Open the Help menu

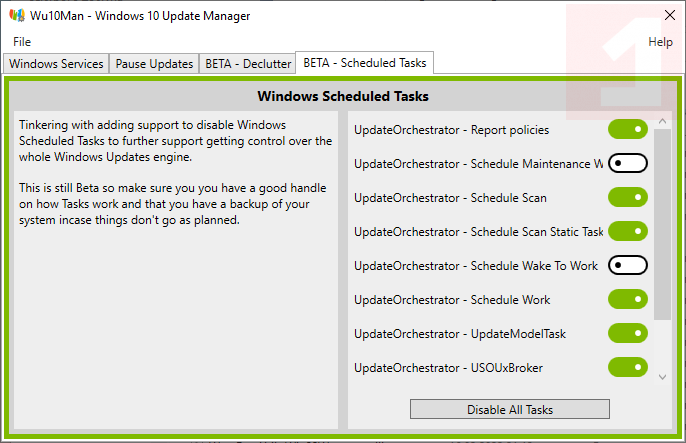[x=660, y=42]
